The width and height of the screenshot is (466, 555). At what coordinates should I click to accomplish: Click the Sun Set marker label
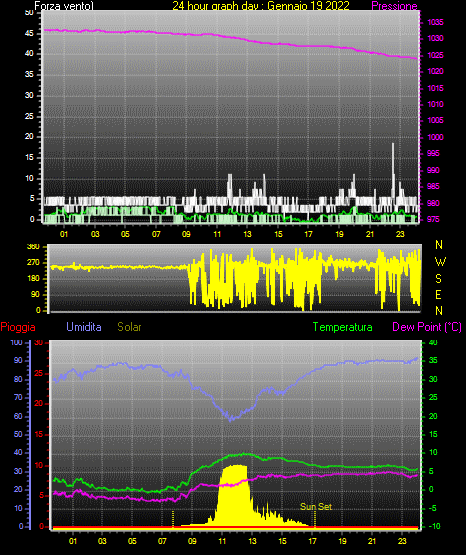coord(316,507)
